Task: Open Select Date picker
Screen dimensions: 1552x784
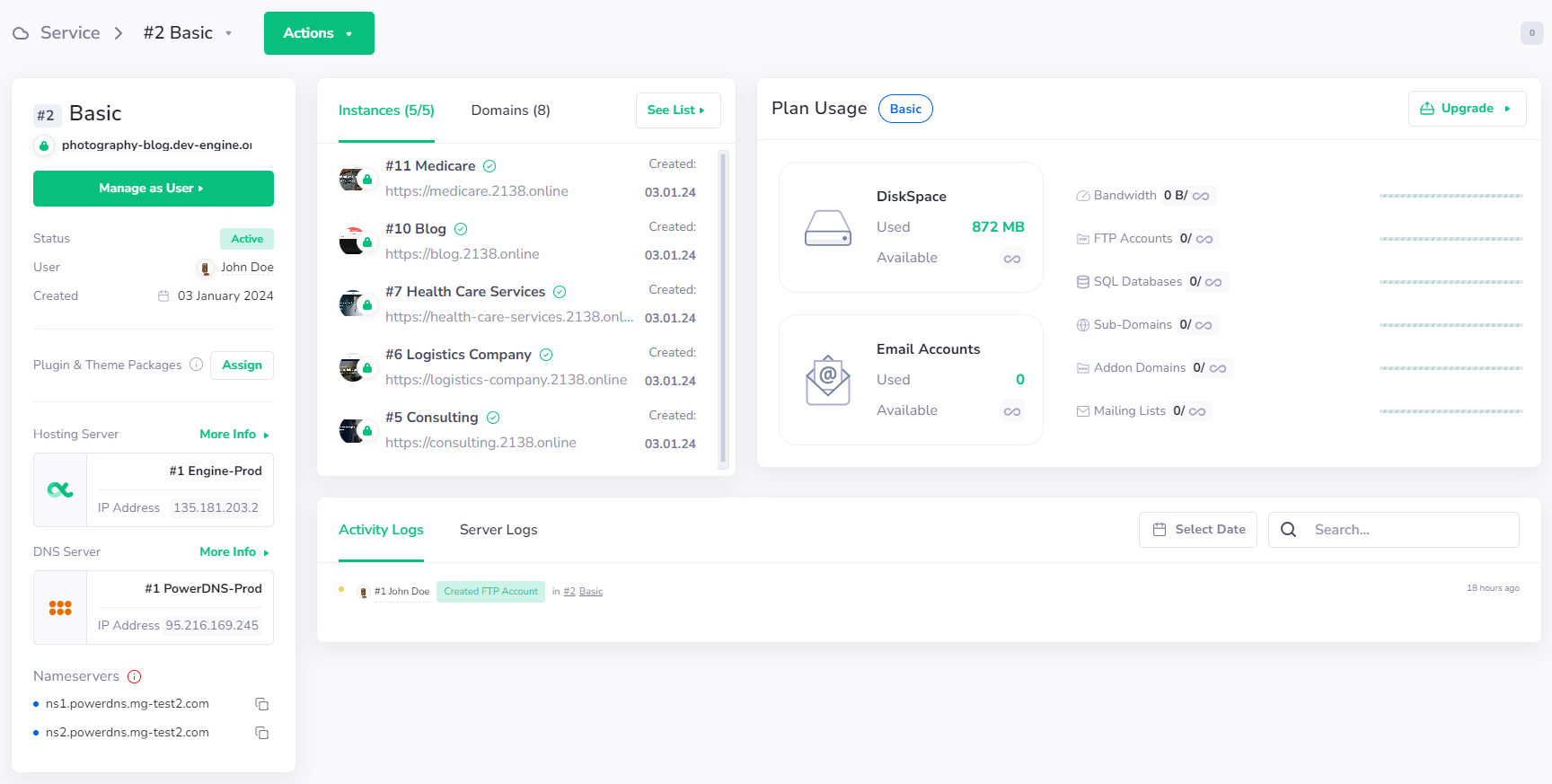Action: 1197,530
